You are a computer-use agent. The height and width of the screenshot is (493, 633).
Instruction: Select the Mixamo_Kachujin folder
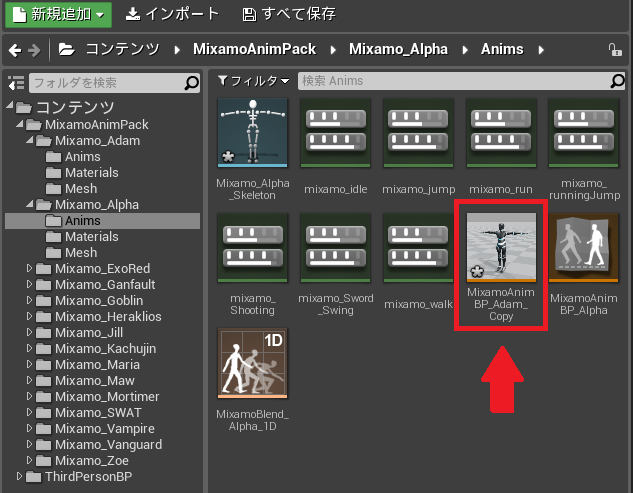pyautogui.click(x=96, y=348)
